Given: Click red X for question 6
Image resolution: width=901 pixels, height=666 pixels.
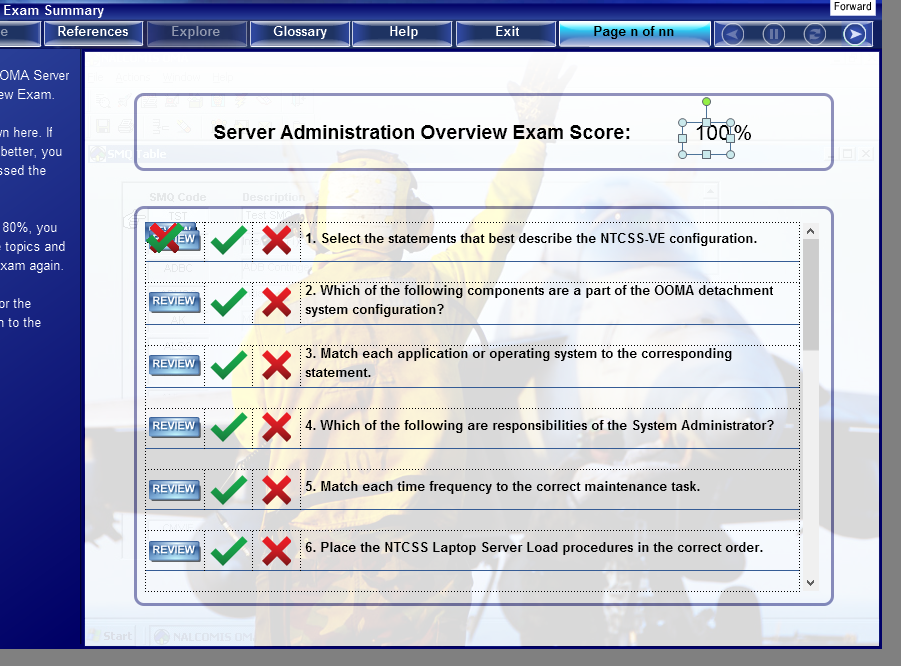Looking at the screenshot, I should click(x=276, y=551).
